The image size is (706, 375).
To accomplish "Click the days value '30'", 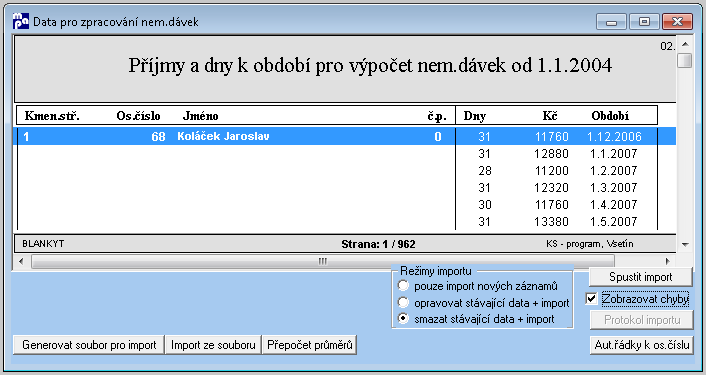I will 484,205.
